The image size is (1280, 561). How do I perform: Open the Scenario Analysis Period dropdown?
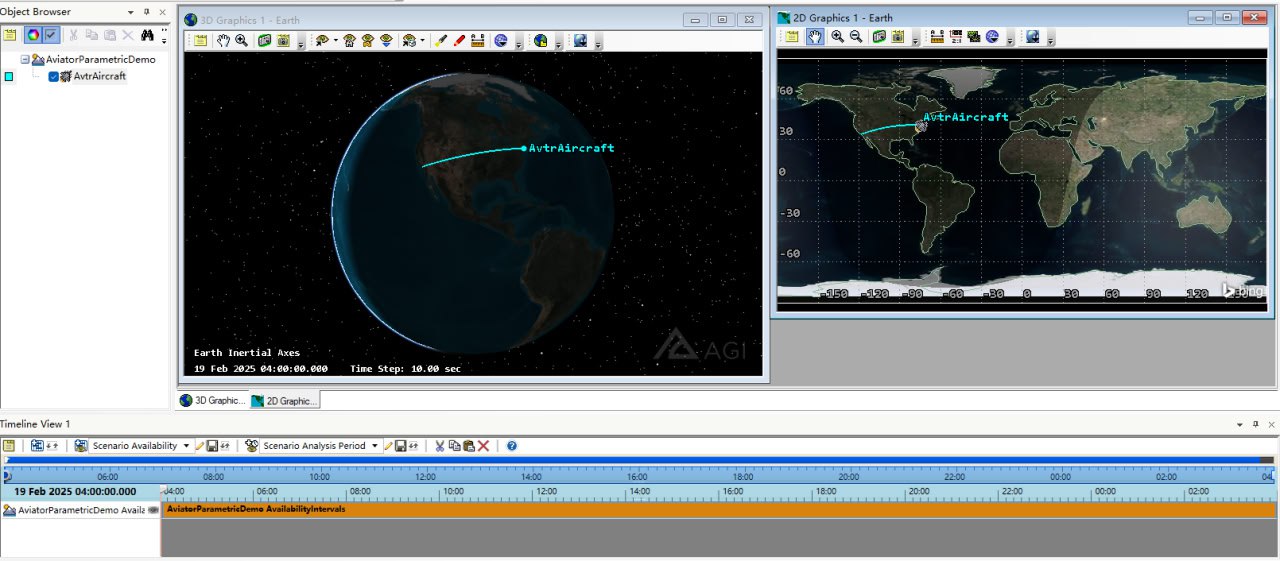point(375,446)
